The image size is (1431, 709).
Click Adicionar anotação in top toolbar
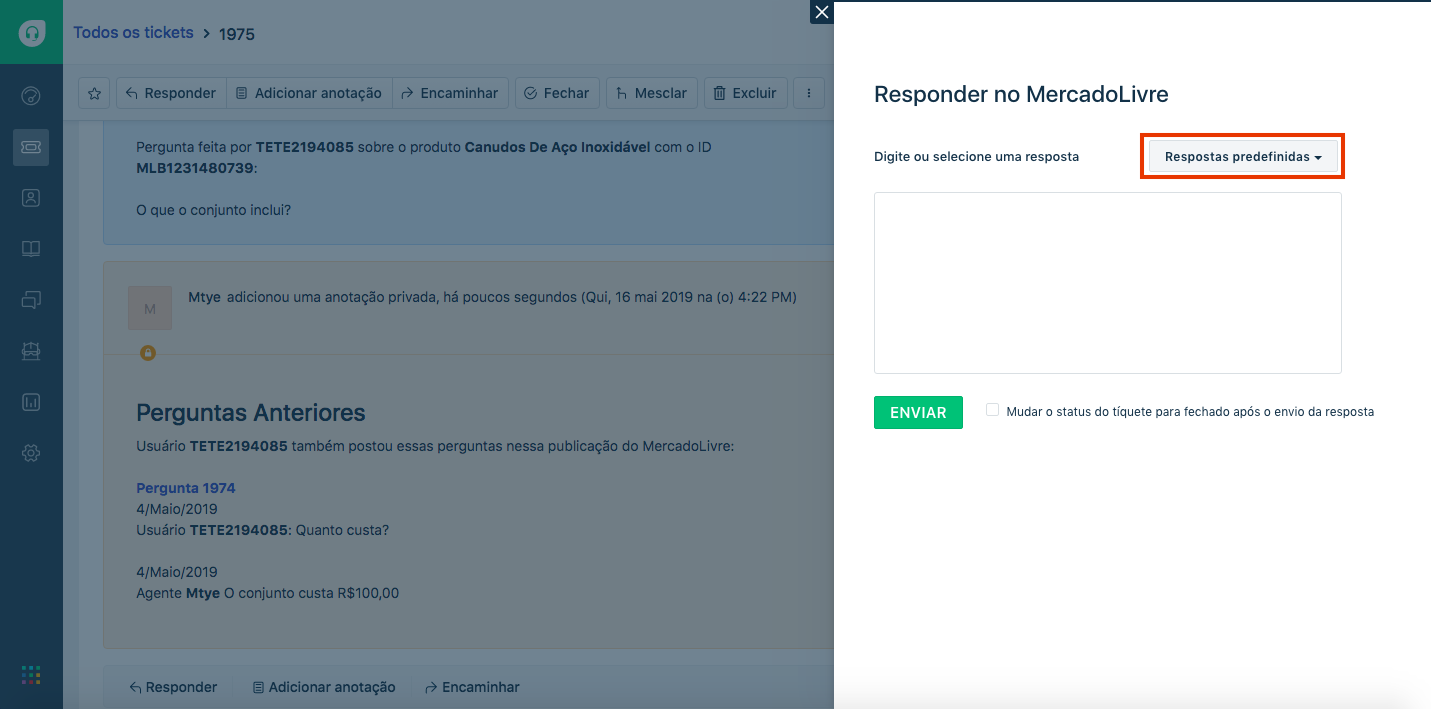(309, 93)
